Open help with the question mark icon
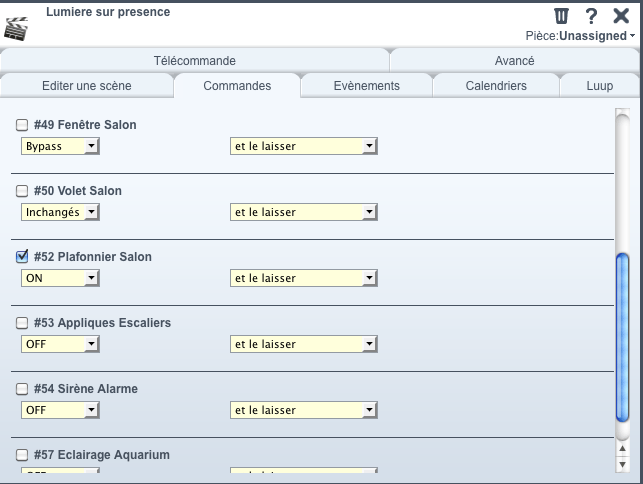The height and width of the screenshot is (484, 643). click(x=591, y=16)
